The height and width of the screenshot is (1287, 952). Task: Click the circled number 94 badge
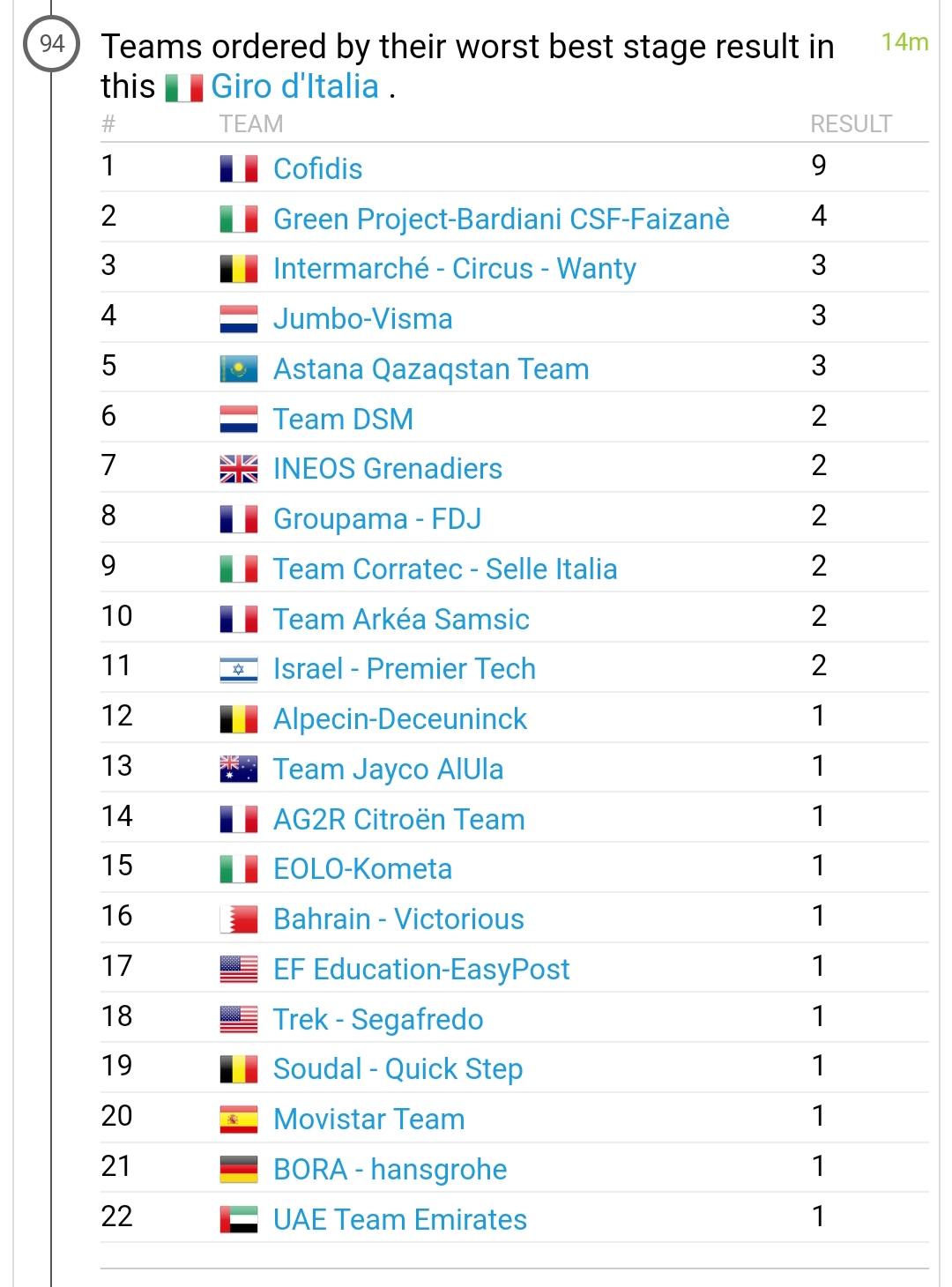click(52, 43)
